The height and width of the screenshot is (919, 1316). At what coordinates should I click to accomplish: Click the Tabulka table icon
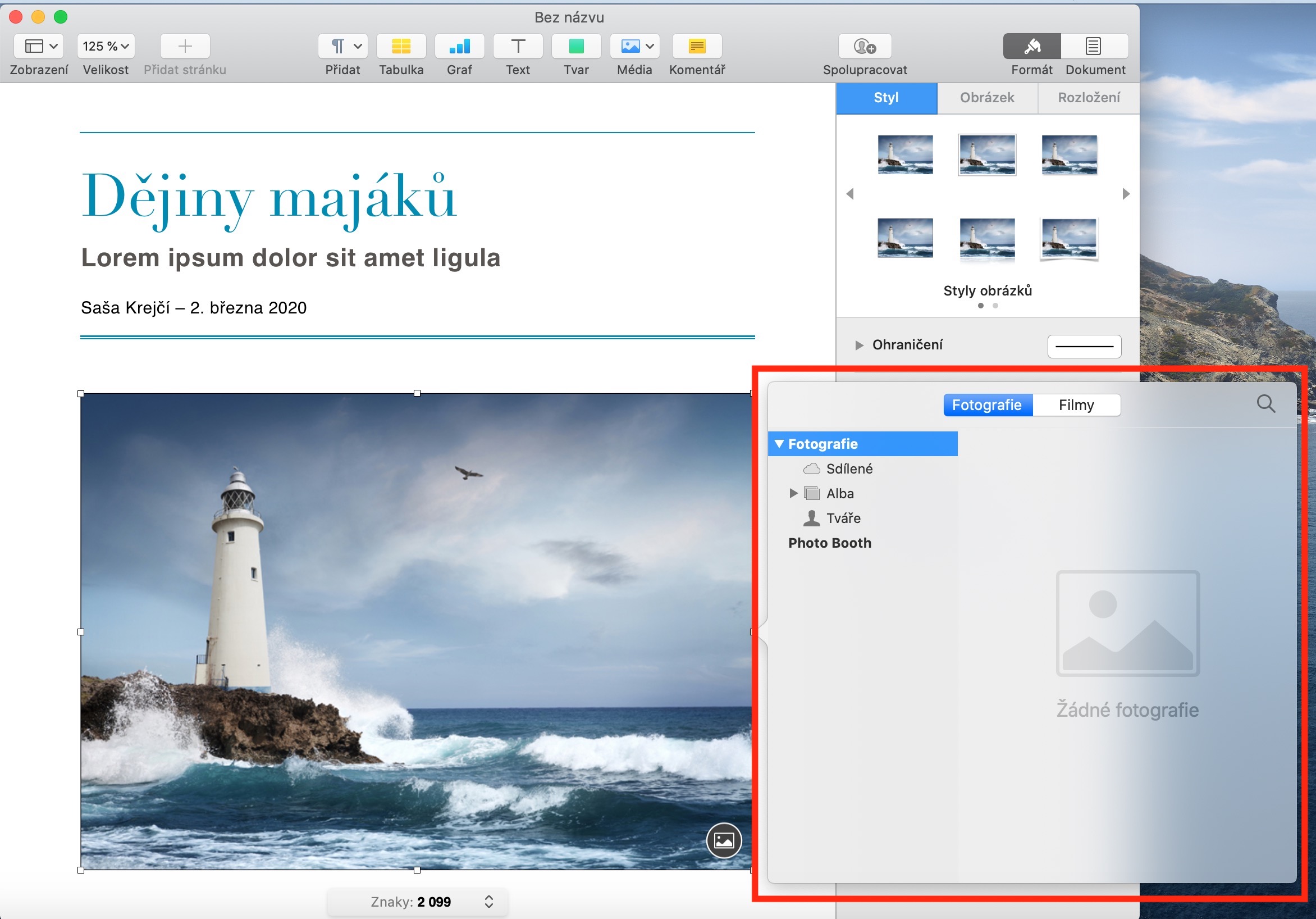(401, 47)
